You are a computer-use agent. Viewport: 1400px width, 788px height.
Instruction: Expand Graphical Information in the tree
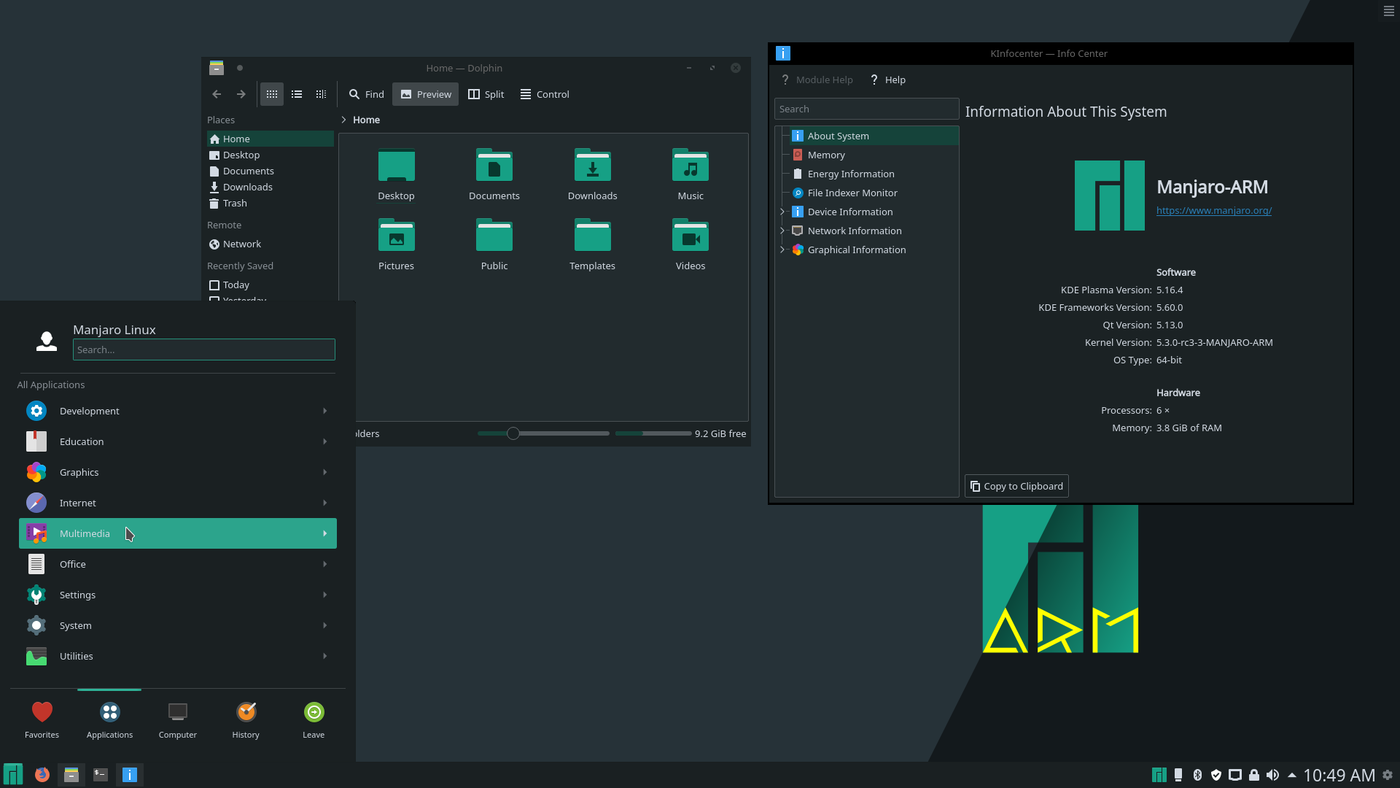[x=781, y=249]
